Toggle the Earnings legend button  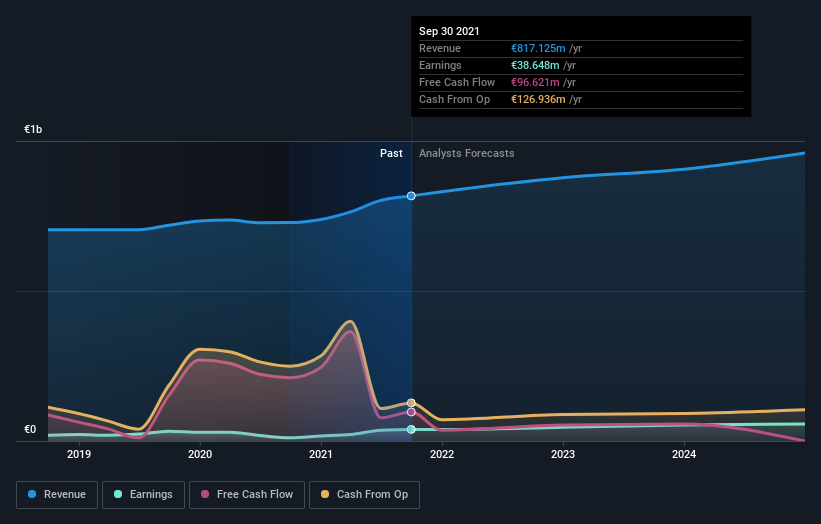(143, 495)
